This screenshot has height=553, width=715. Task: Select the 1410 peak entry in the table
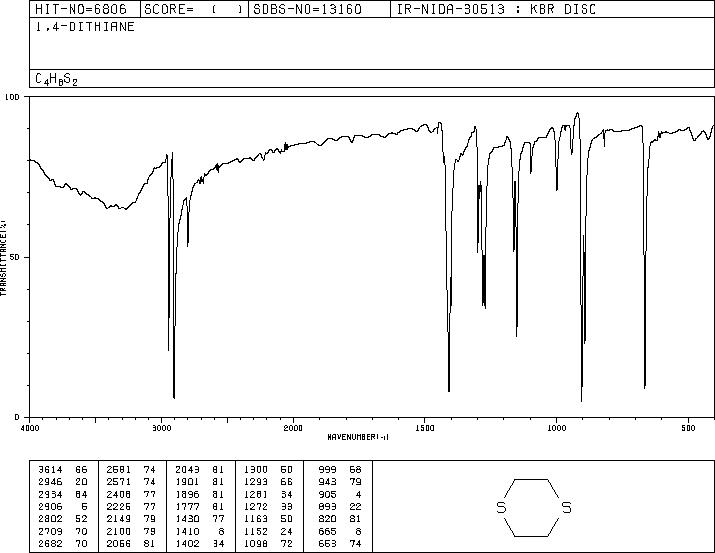(x=268, y=532)
